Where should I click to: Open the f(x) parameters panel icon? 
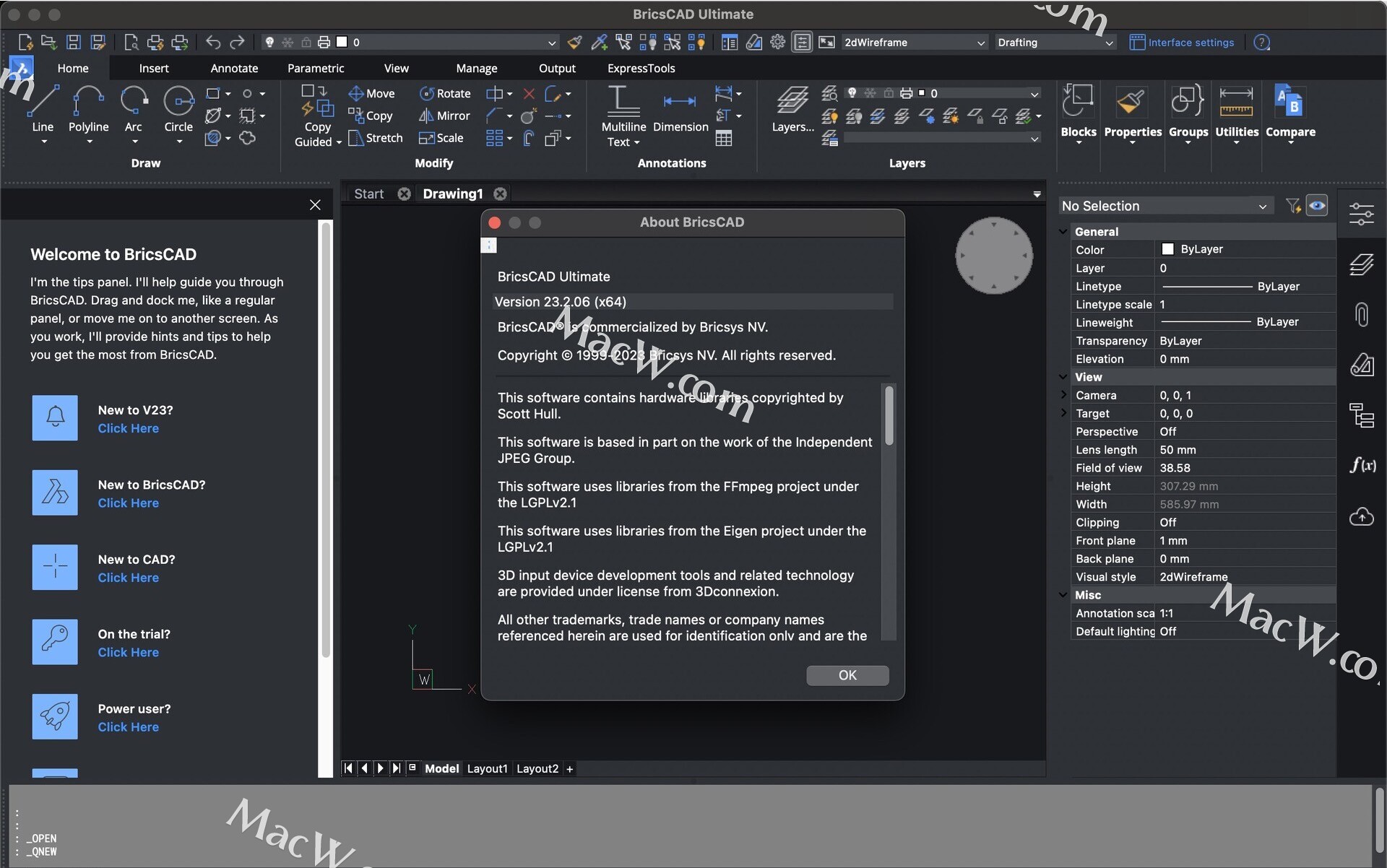tap(1362, 465)
